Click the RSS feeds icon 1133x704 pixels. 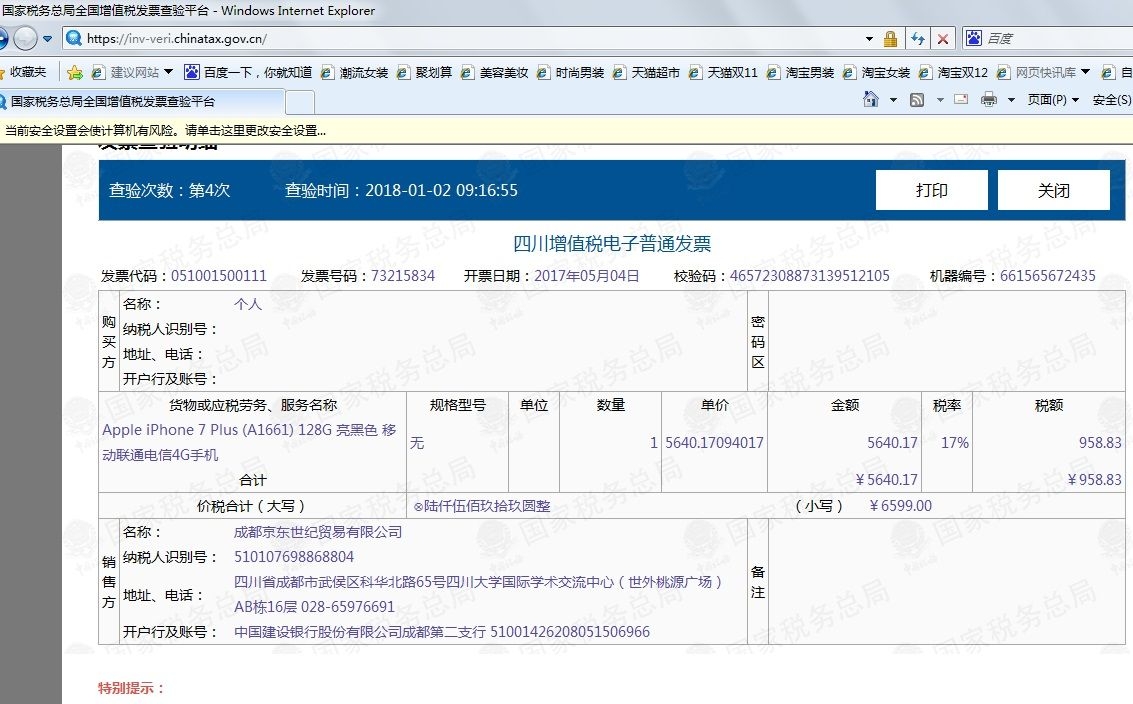click(917, 100)
